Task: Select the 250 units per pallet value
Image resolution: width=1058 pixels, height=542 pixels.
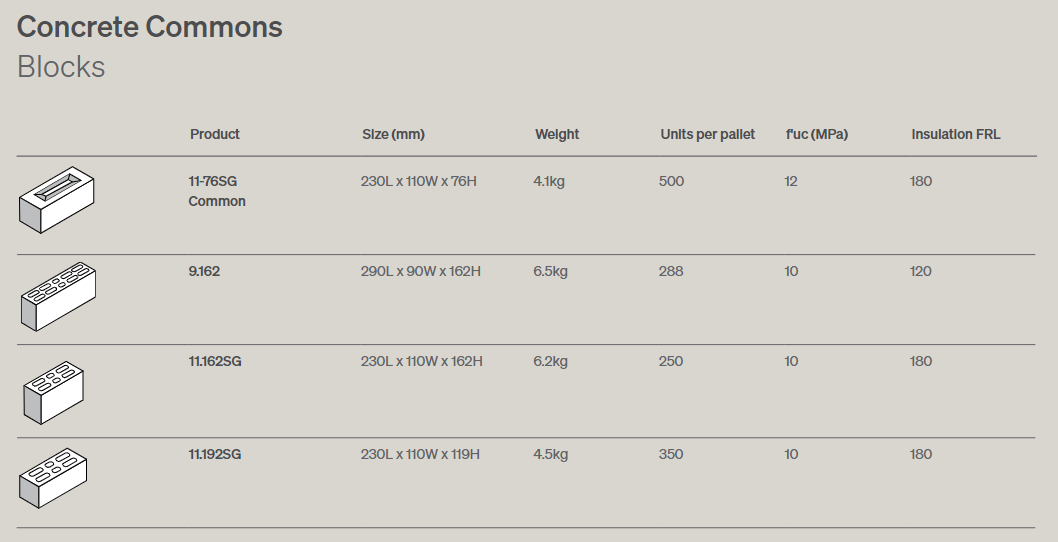Action: click(671, 361)
